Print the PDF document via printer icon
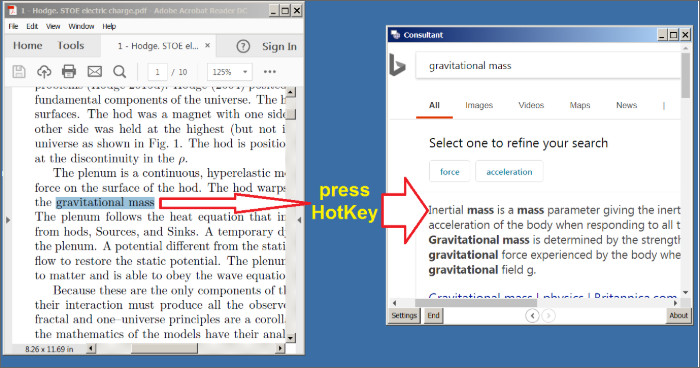Viewport: 700px width, 368px height. pos(69,71)
